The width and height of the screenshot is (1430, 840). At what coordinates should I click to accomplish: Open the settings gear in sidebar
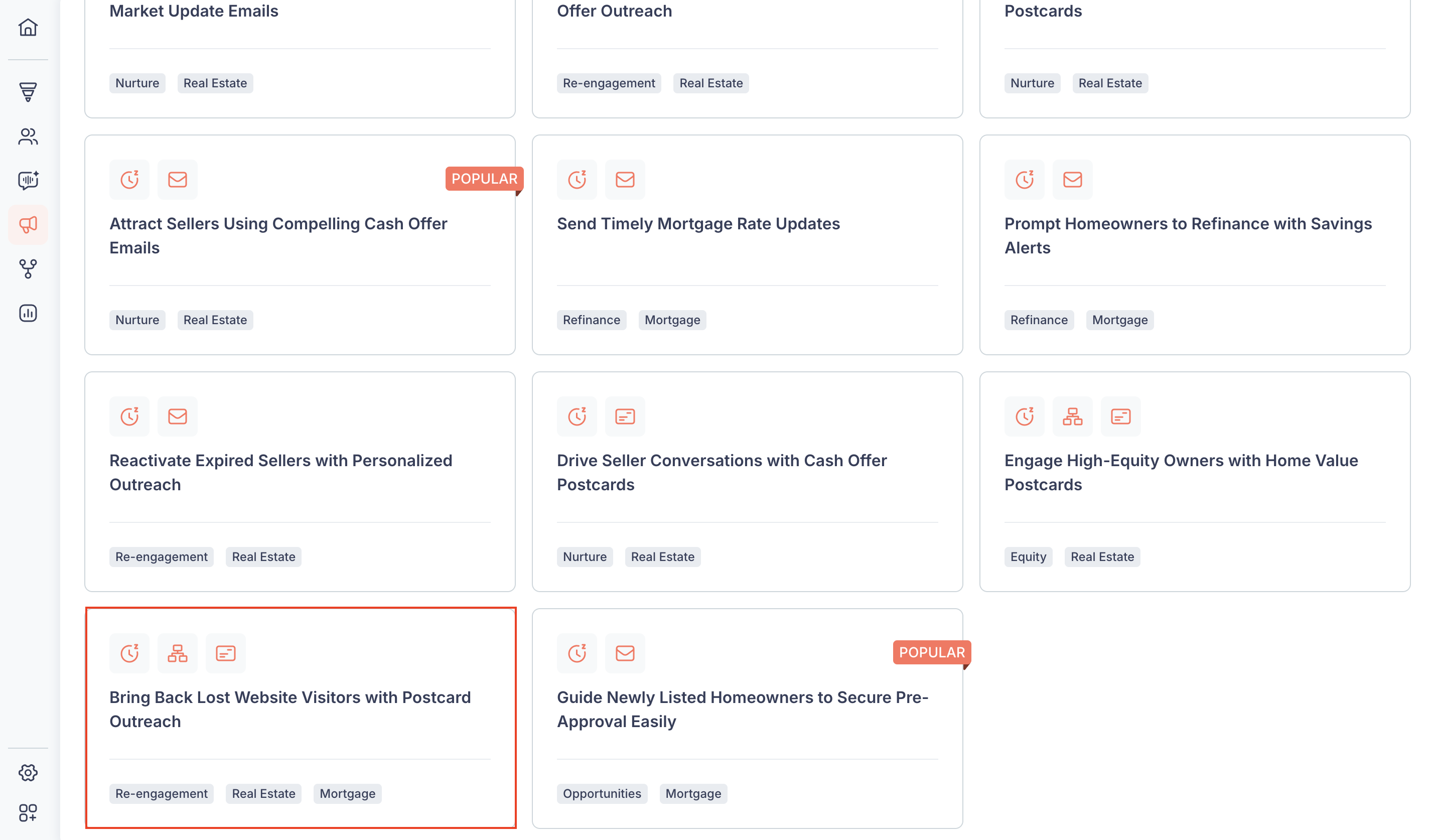click(28, 772)
